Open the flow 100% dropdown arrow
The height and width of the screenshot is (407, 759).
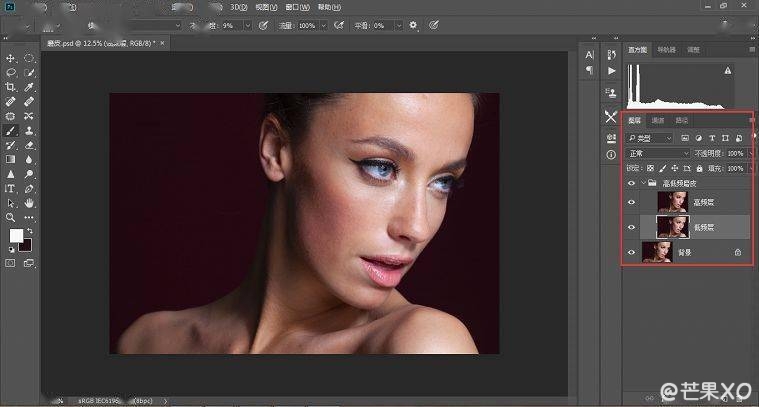(x=323, y=26)
